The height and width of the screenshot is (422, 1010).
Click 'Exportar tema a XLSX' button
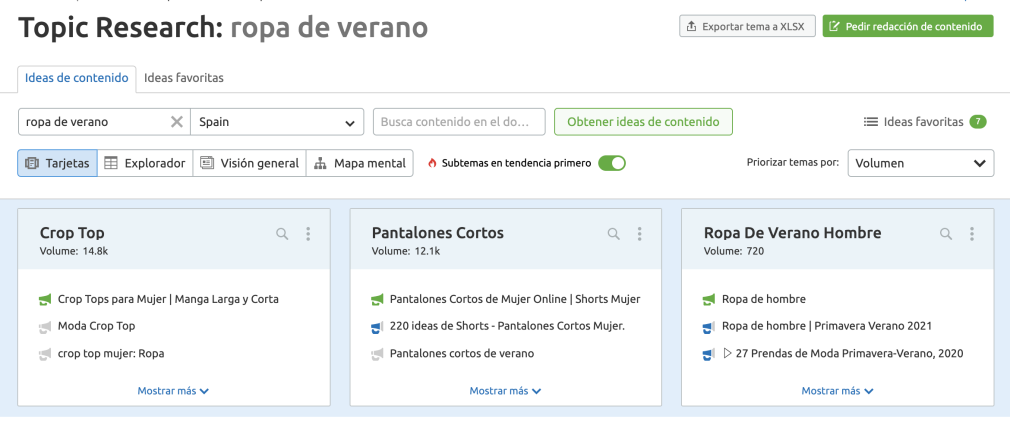click(747, 26)
